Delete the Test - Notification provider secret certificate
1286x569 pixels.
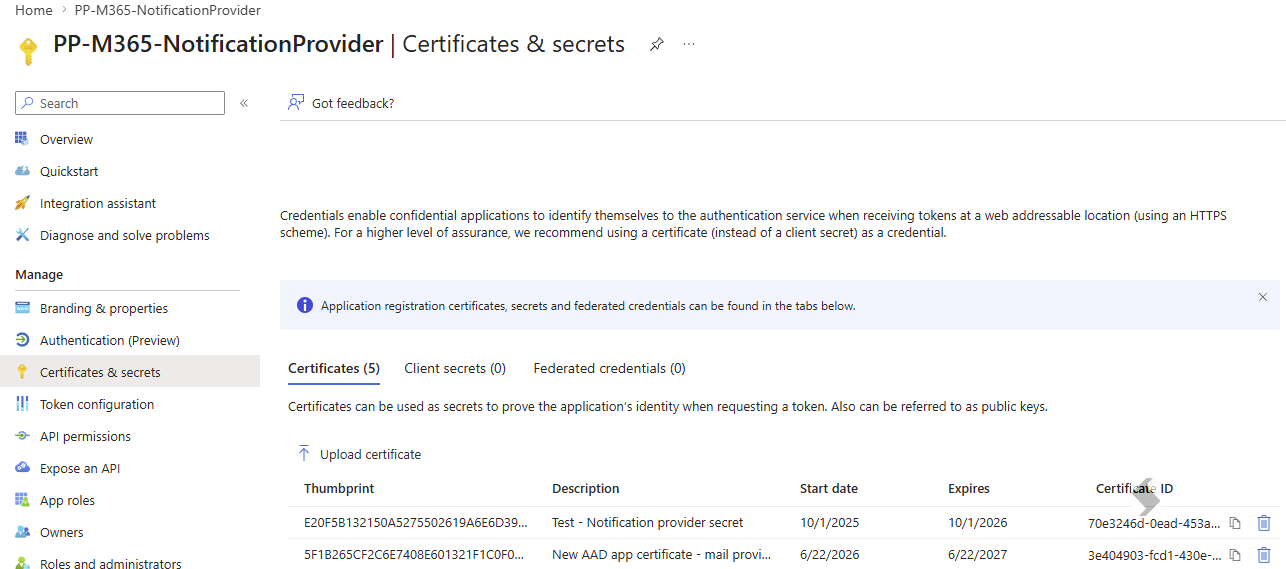[1264, 523]
